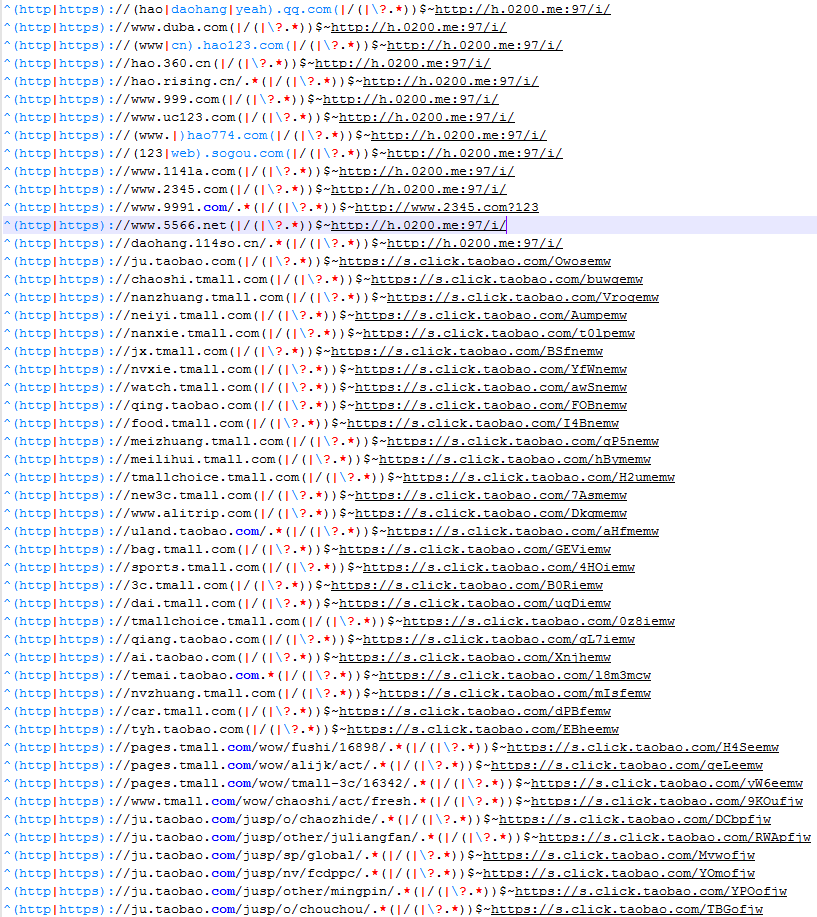Click the 'jusp/o/chaozhide' path text

point(308,820)
